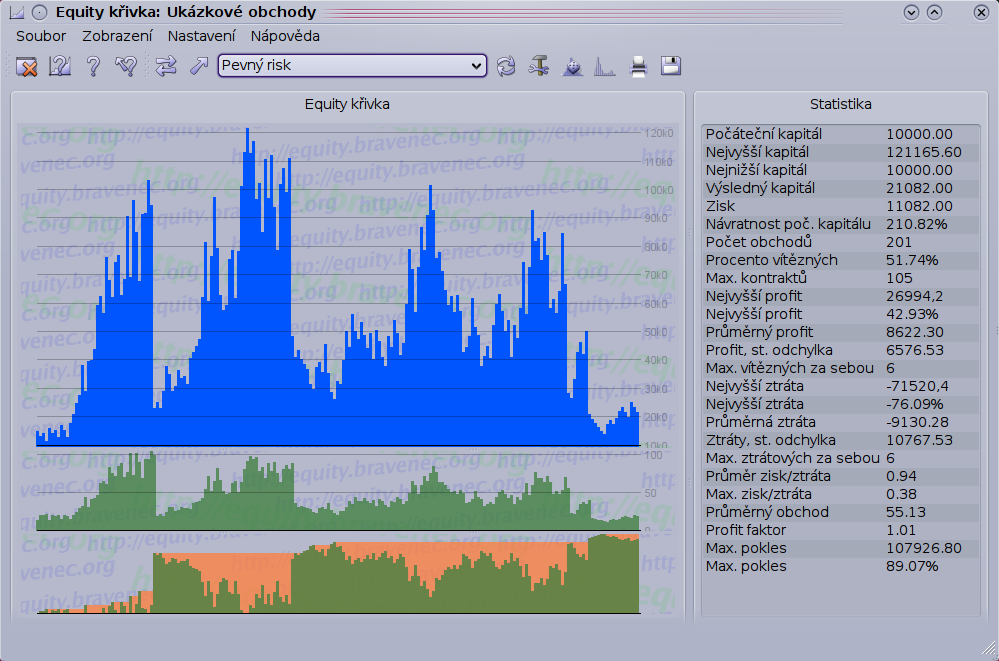Click the histogram chart toolbar icon
The image size is (999, 661).
point(605,67)
